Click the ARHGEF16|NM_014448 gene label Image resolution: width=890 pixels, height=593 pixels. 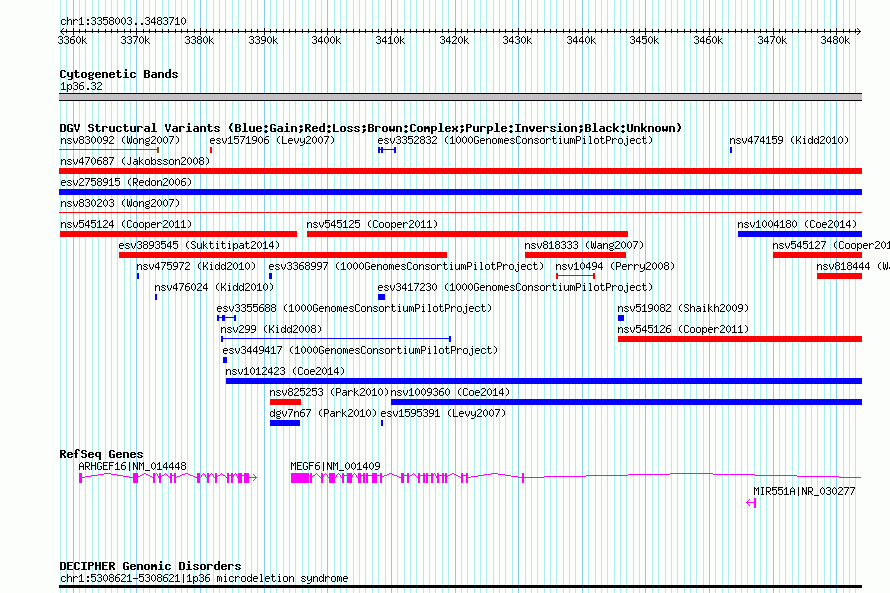pyautogui.click(x=132, y=466)
